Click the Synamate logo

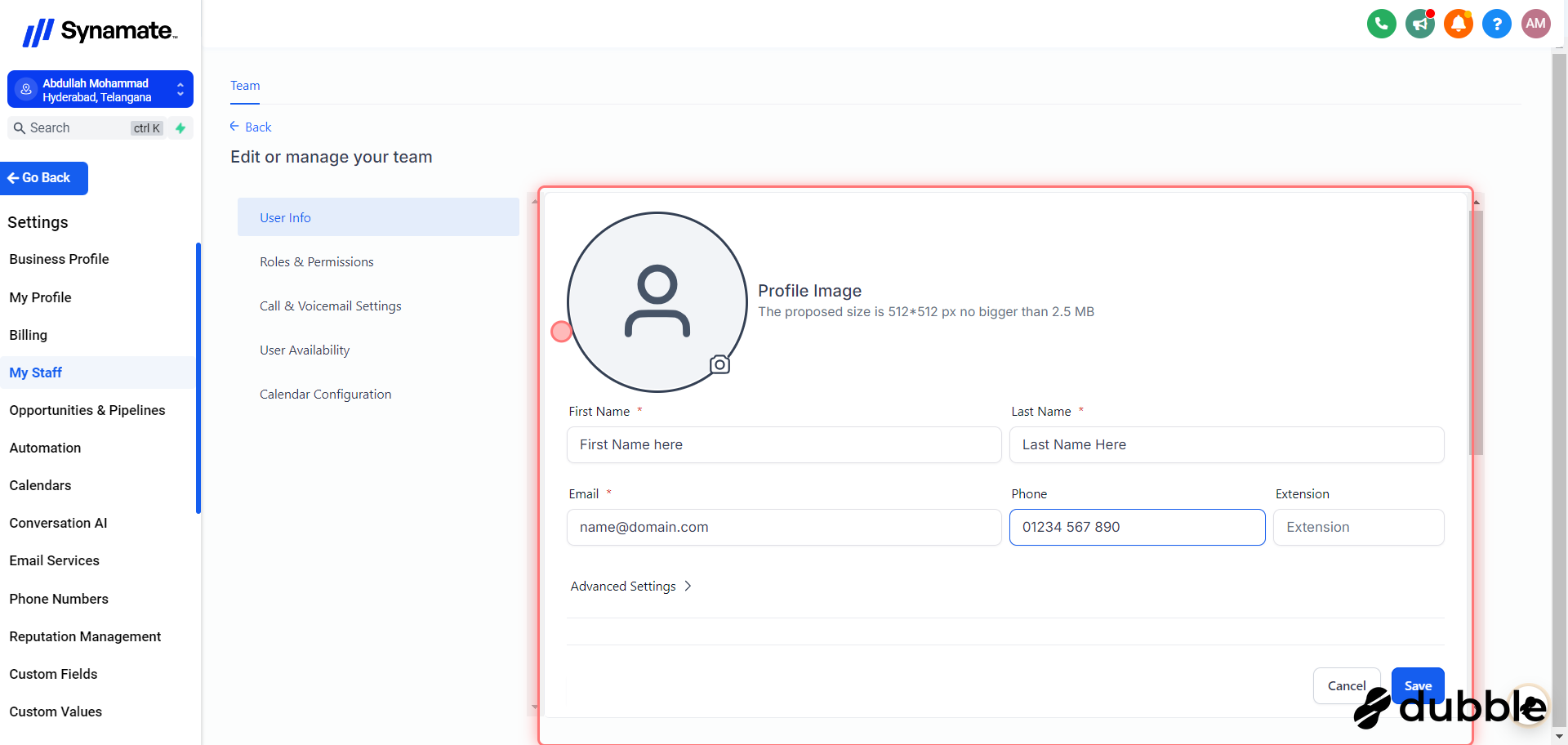pyautogui.click(x=100, y=32)
